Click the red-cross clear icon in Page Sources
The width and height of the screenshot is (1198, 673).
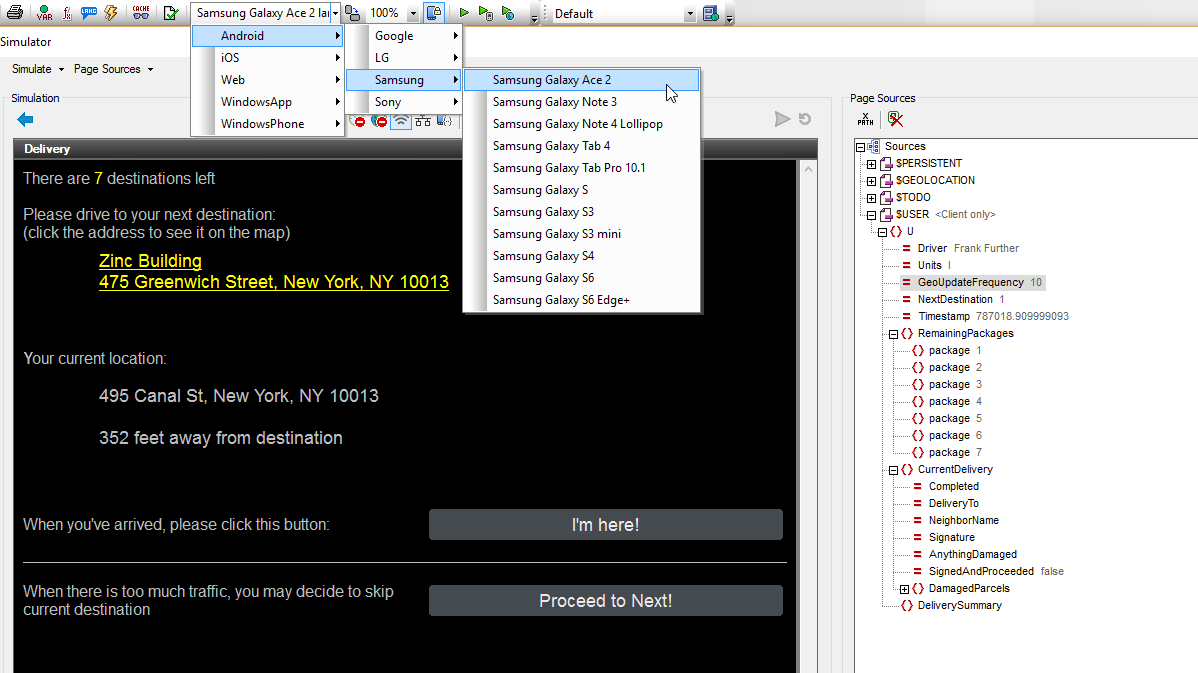(x=895, y=119)
